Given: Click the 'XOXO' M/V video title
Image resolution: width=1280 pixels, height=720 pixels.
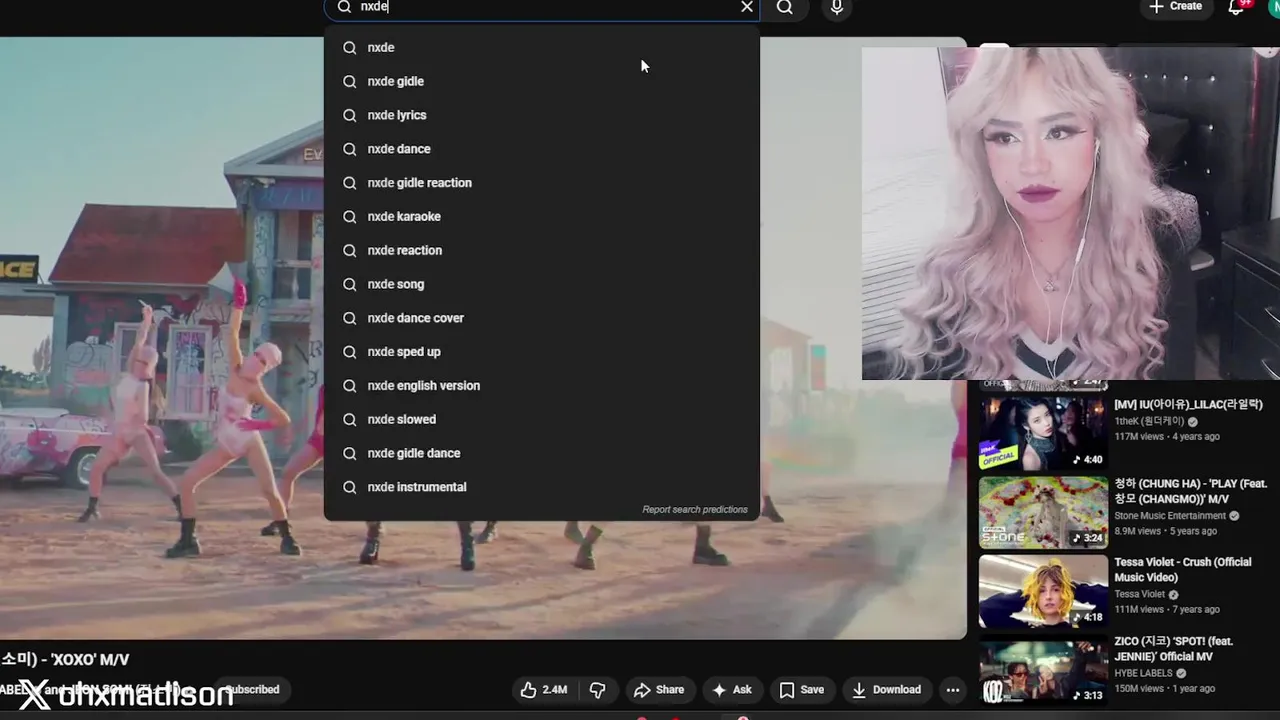Looking at the screenshot, I should pos(65,660).
